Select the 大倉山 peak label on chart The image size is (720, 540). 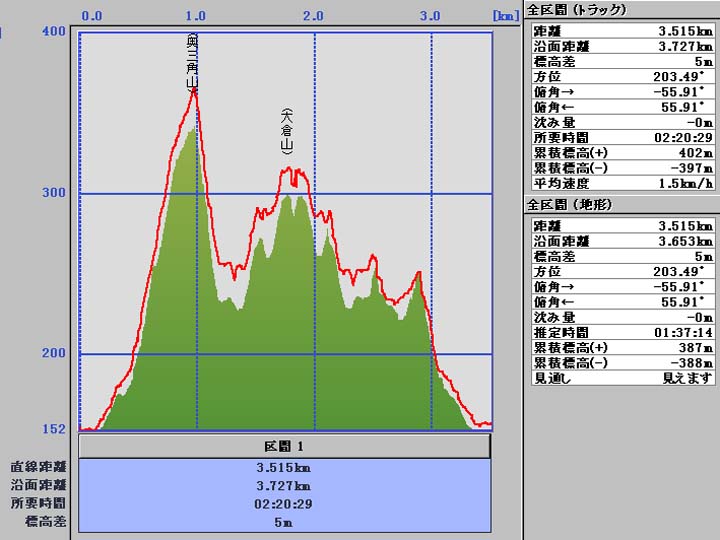tap(286, 130)
